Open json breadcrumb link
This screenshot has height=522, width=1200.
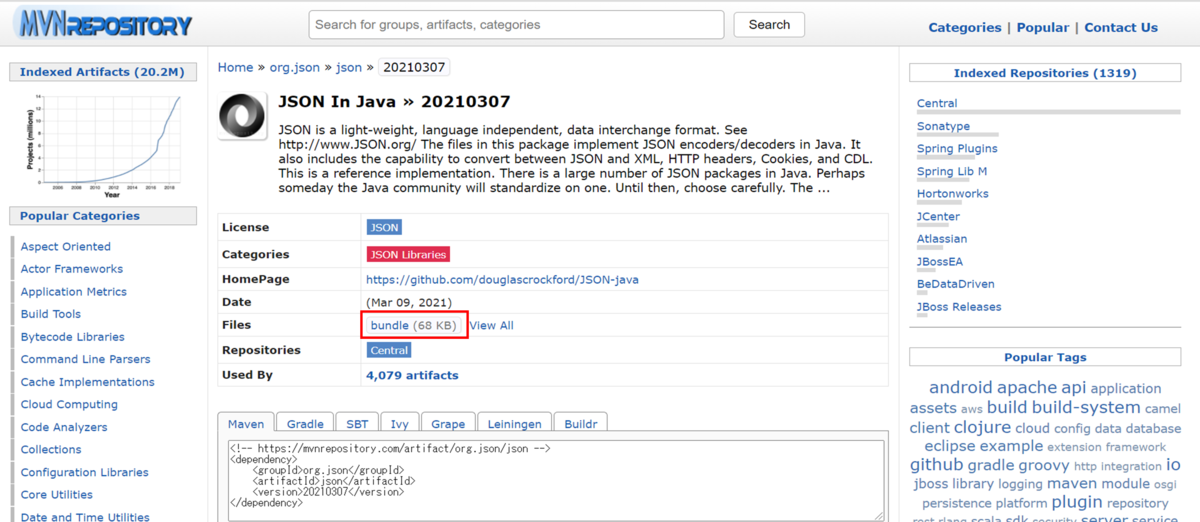point(349,67)
